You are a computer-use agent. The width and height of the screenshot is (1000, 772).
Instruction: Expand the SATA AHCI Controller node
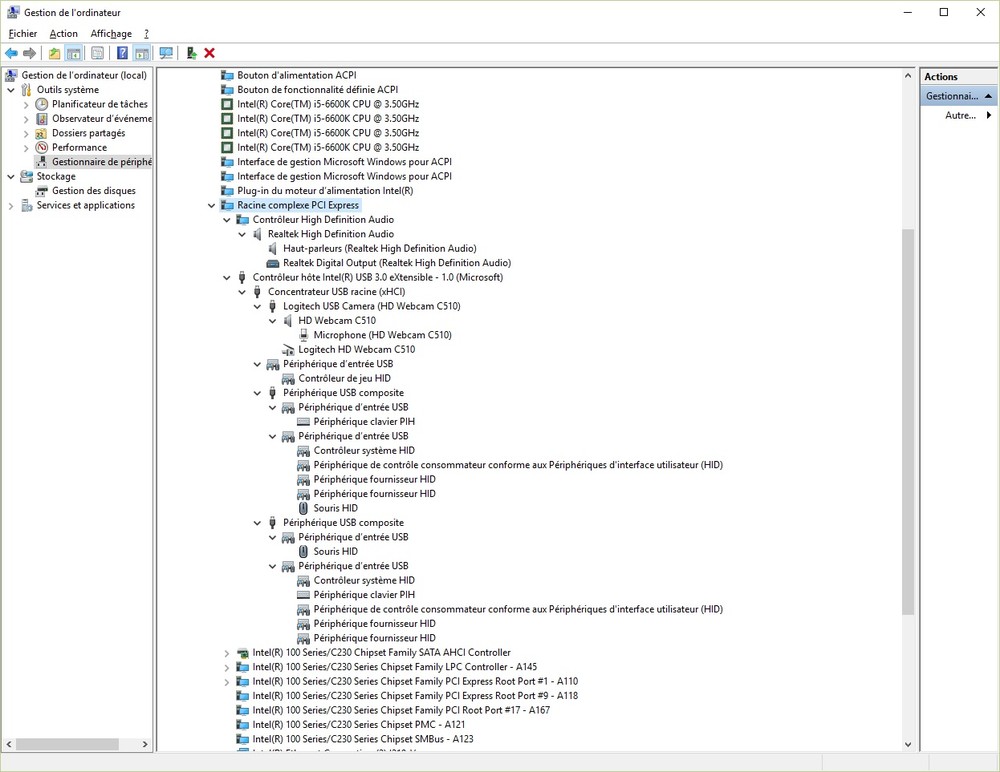pyautogui.click(x=226, y=653)
